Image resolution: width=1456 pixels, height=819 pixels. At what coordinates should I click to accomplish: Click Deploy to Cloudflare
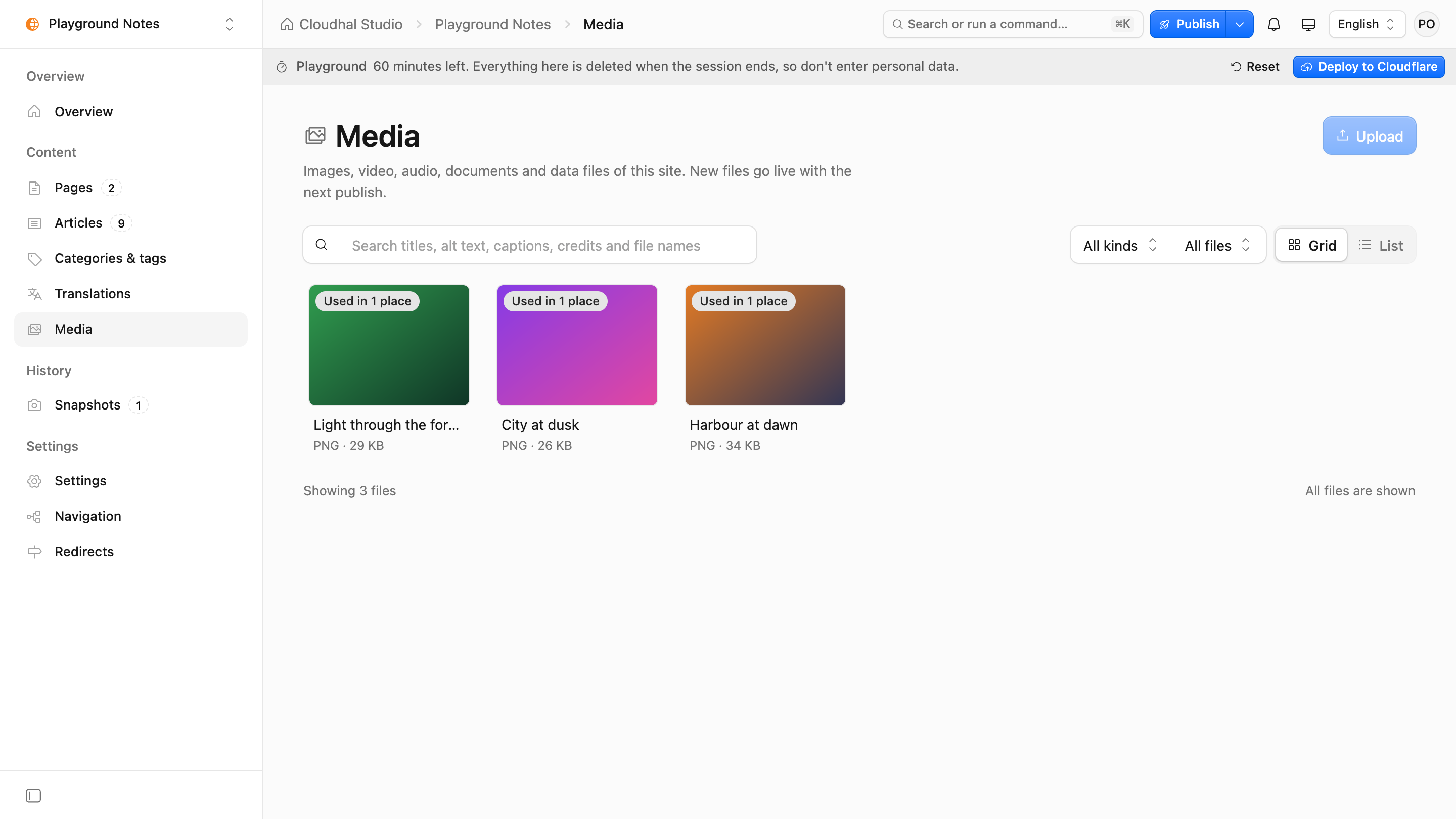tap(1369, 67)
